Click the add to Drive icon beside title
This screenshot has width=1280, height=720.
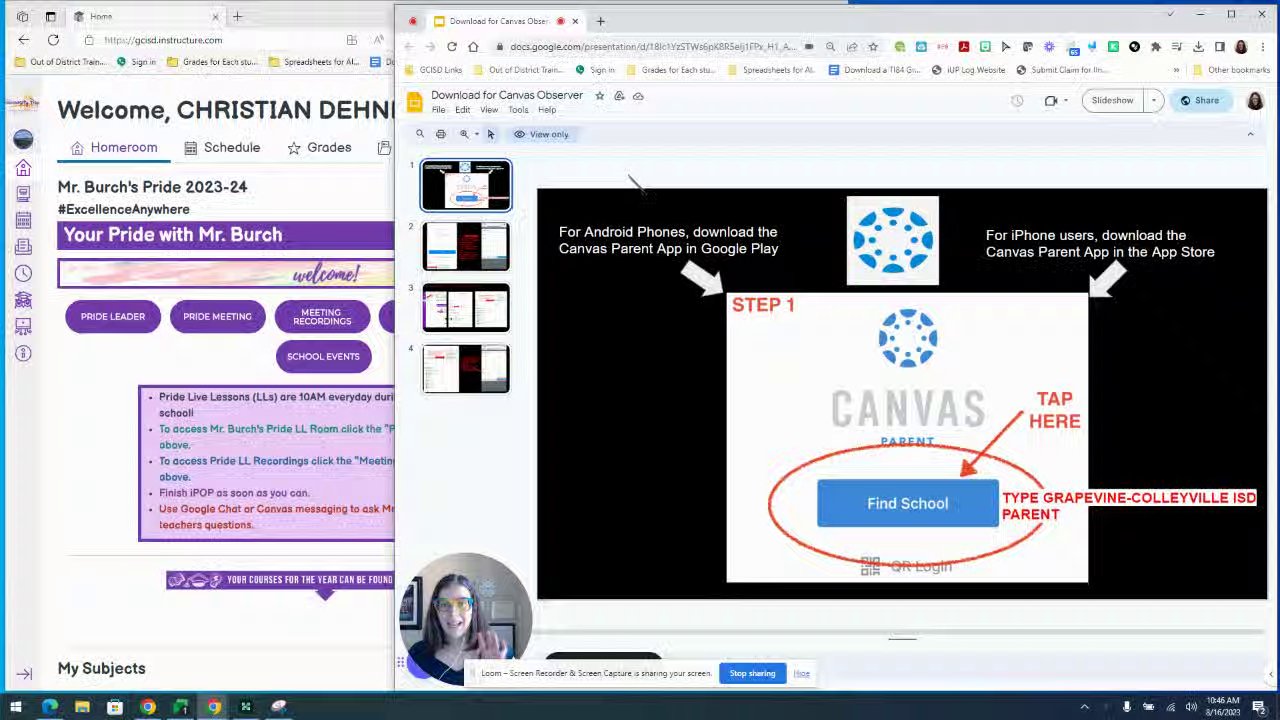(x=619, y=96)
